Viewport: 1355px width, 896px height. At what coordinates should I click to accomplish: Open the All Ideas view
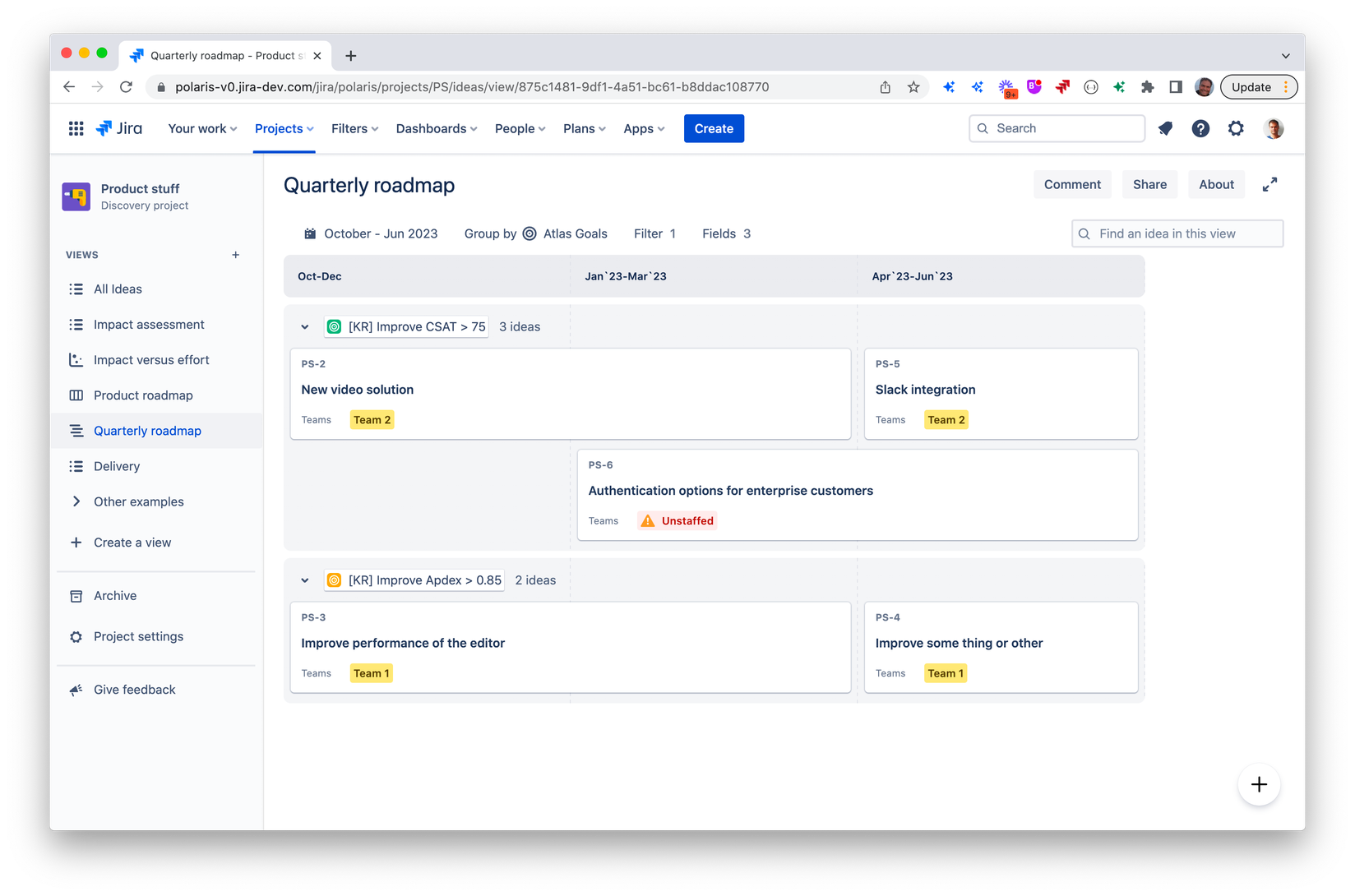coord(118,289)
